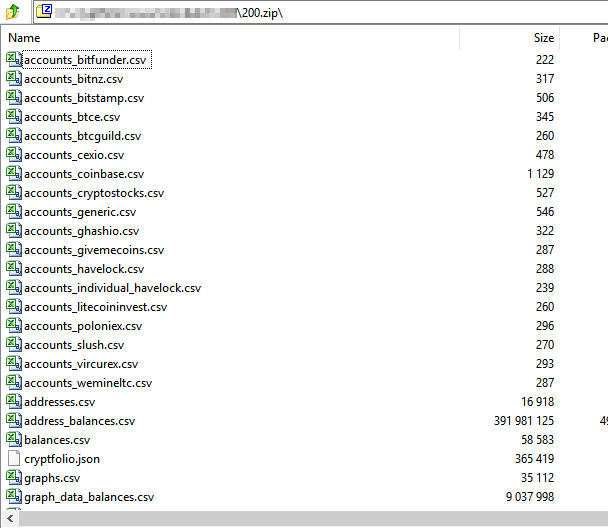Image resolution: width=608 pixels, height=528 pixels.
Task: Click the zip archive icon in address bar
Action: click(46, 13)
